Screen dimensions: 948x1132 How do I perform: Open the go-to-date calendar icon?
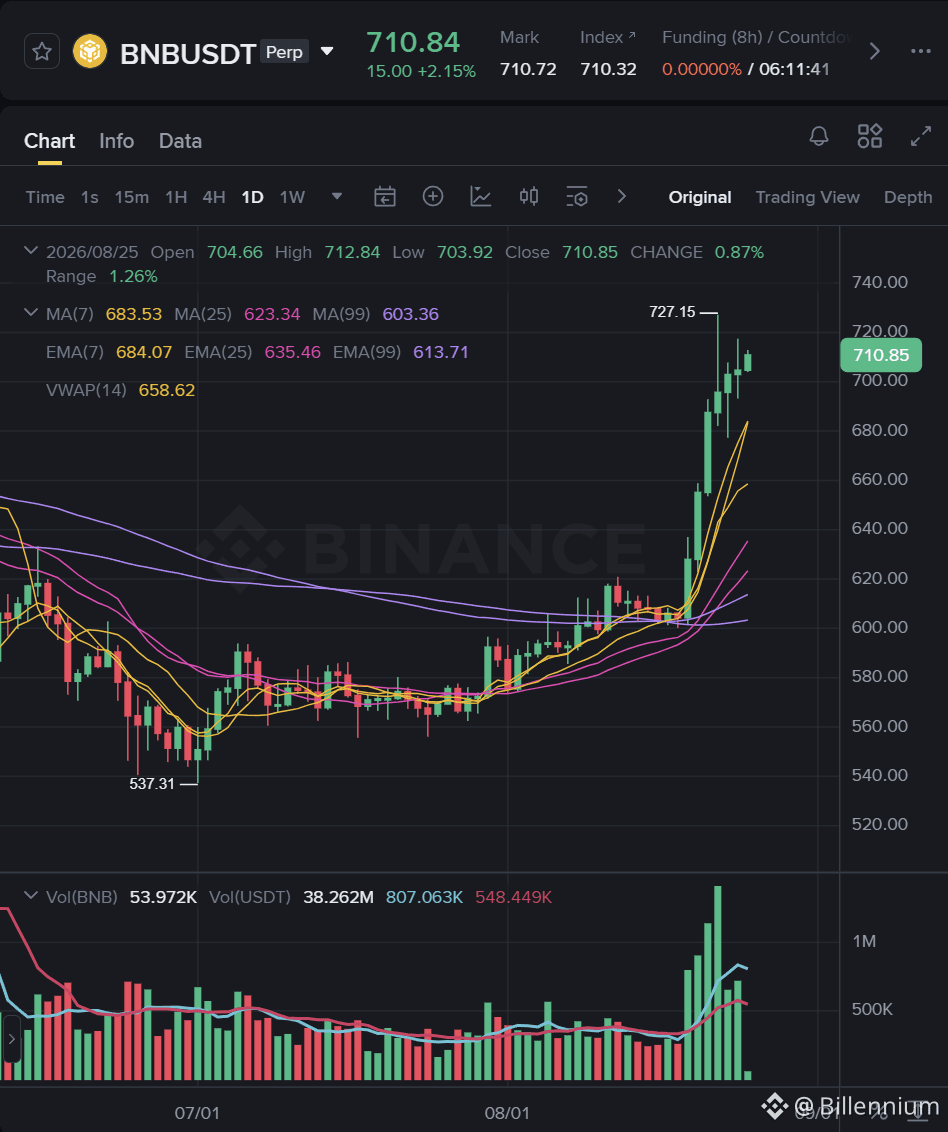(x=385, y=196)
